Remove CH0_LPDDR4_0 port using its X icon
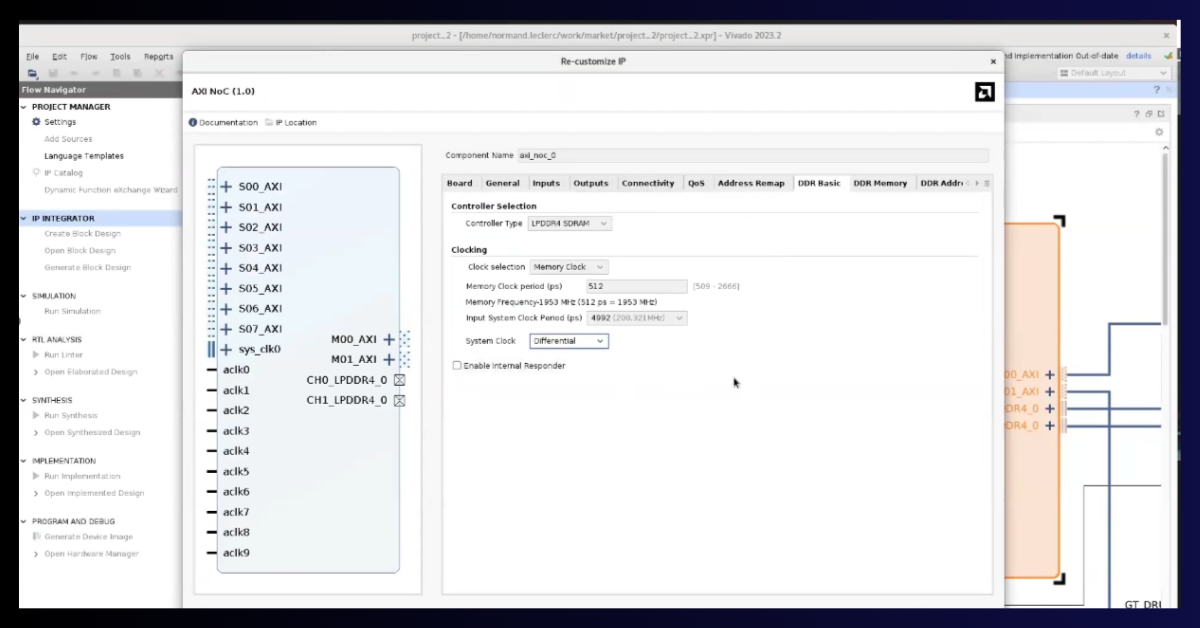Viewport: 1200px width, 628px height. (x=399, y=380)
